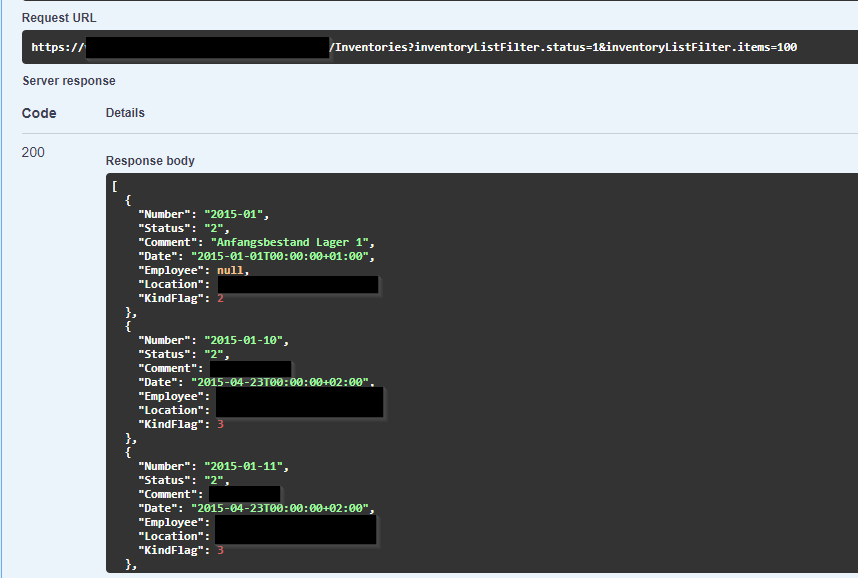The image size is (858, 578).
Task: Click the opening bracket of the JSON array
Action: (x=114, y=186)
